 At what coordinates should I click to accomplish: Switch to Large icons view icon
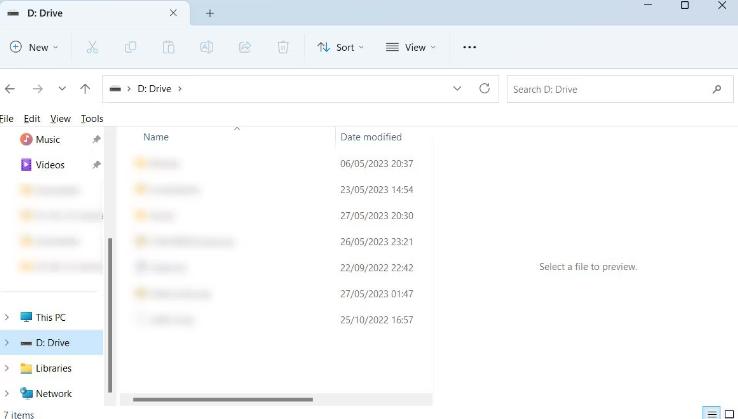(x=729, y=414)
